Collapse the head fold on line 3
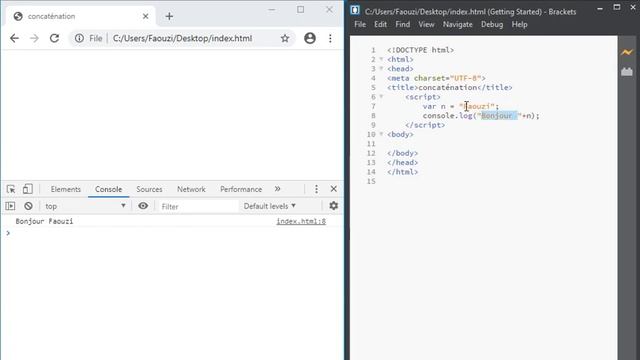Screen dimensions: 640x360 coord(381,69)
